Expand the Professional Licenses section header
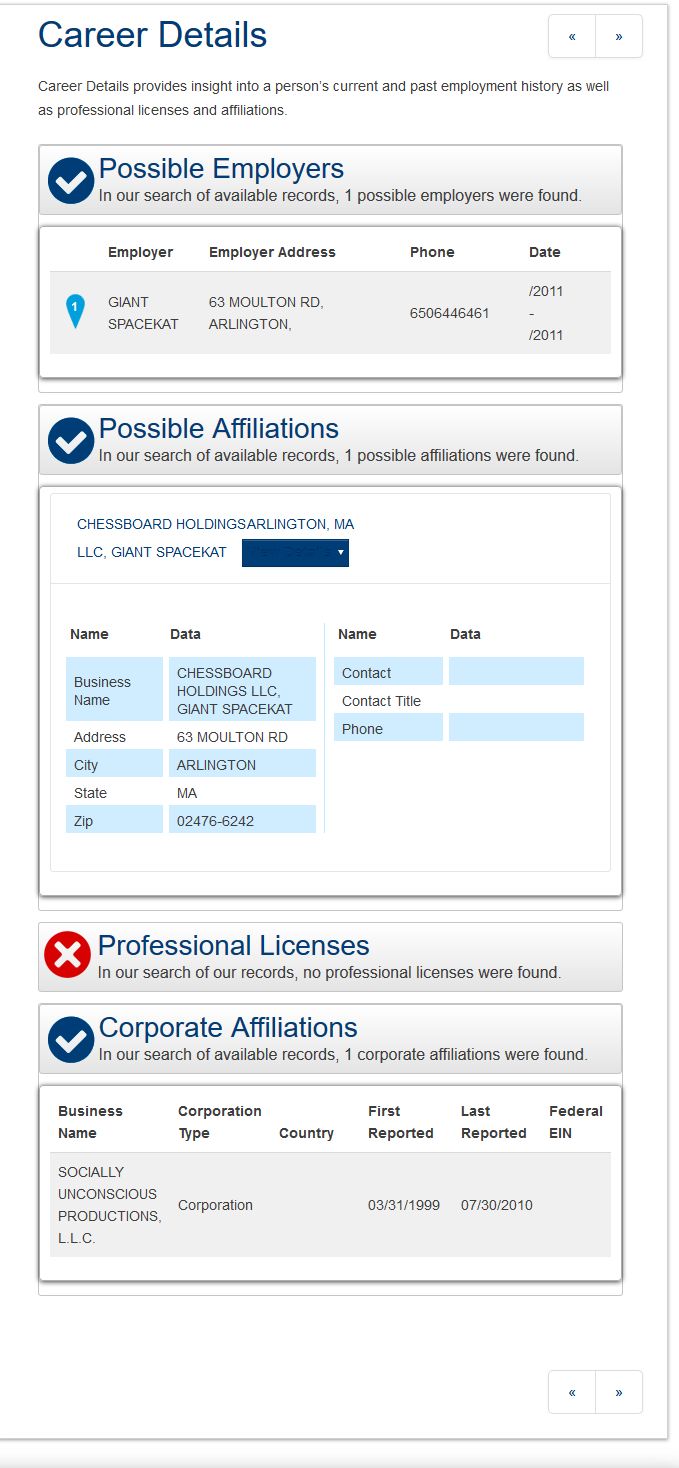This screenshot has width=679, height=1468. point(330,957)
